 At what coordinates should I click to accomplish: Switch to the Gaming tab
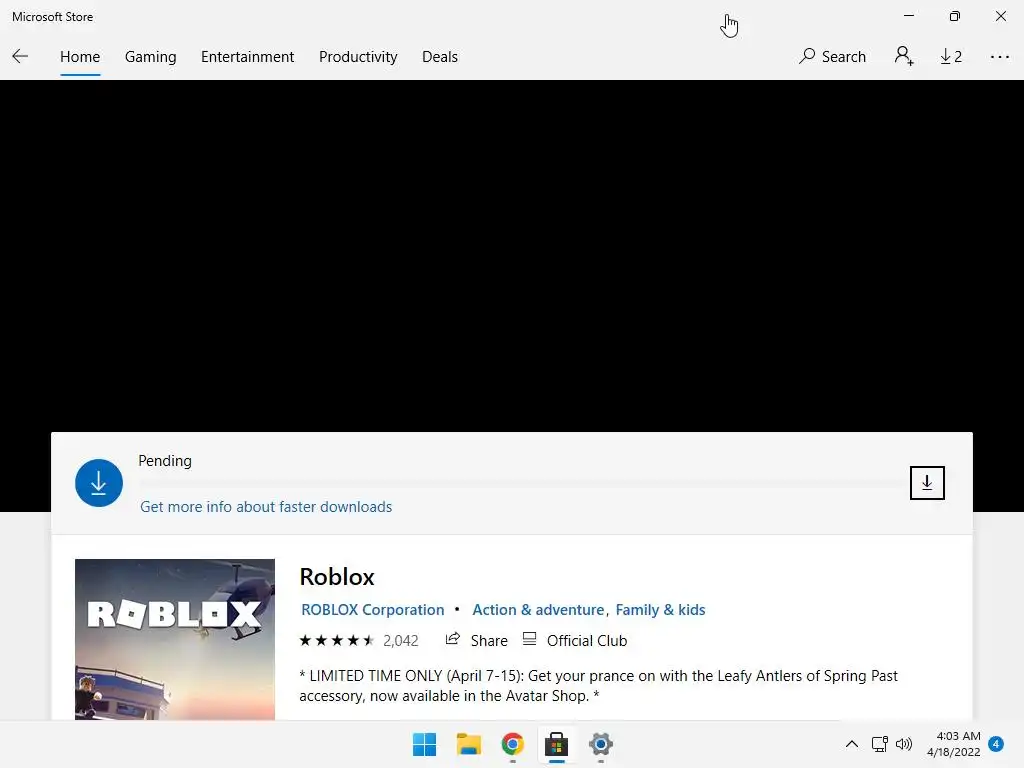tap(150, 57)
